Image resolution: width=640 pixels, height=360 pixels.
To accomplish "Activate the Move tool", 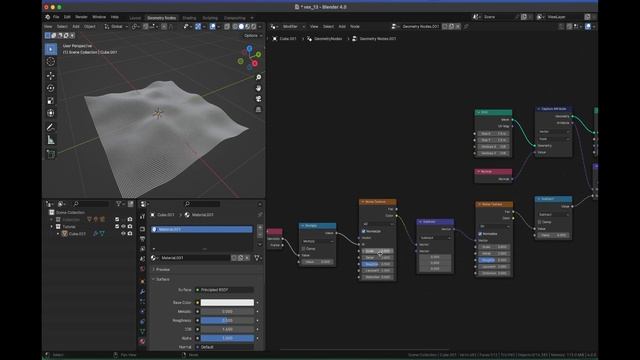I will pos(51,76).
